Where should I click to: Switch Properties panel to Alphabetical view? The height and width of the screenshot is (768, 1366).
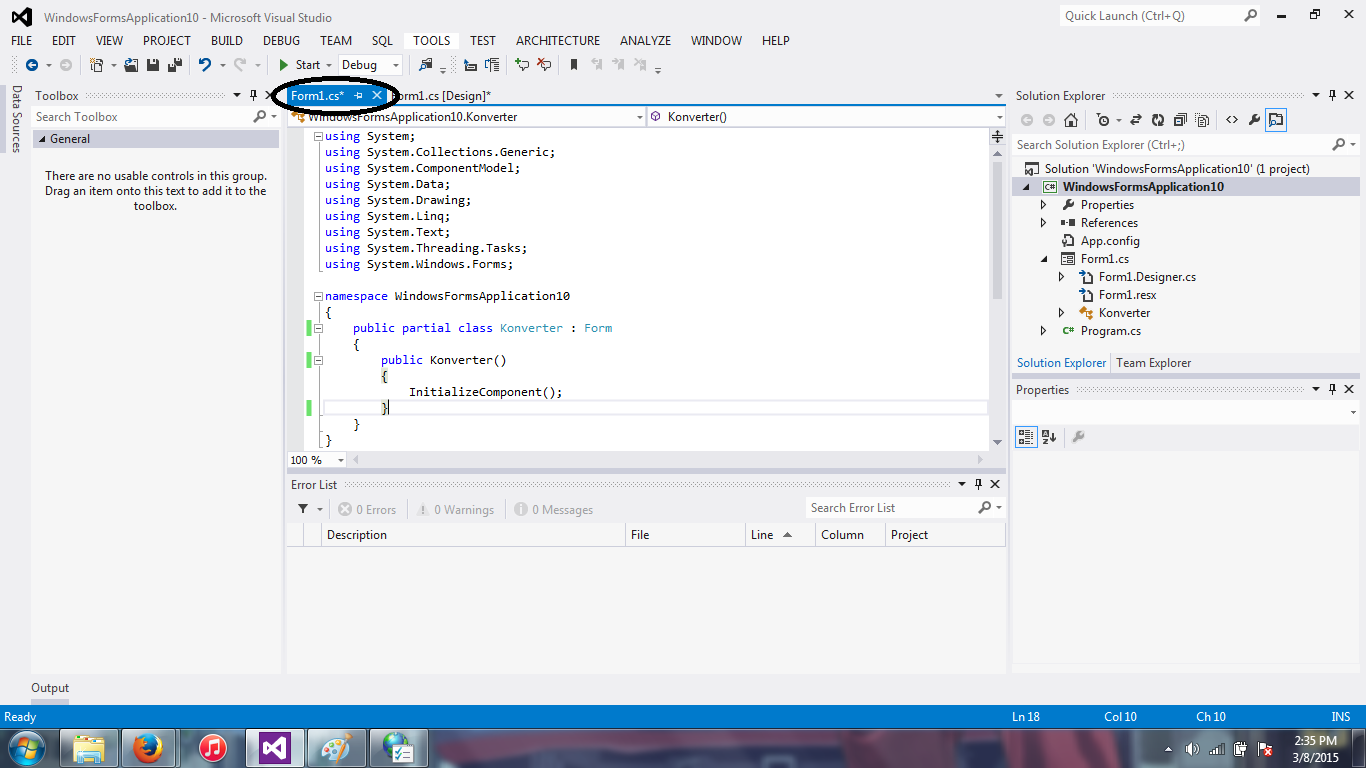[1049, 437]
